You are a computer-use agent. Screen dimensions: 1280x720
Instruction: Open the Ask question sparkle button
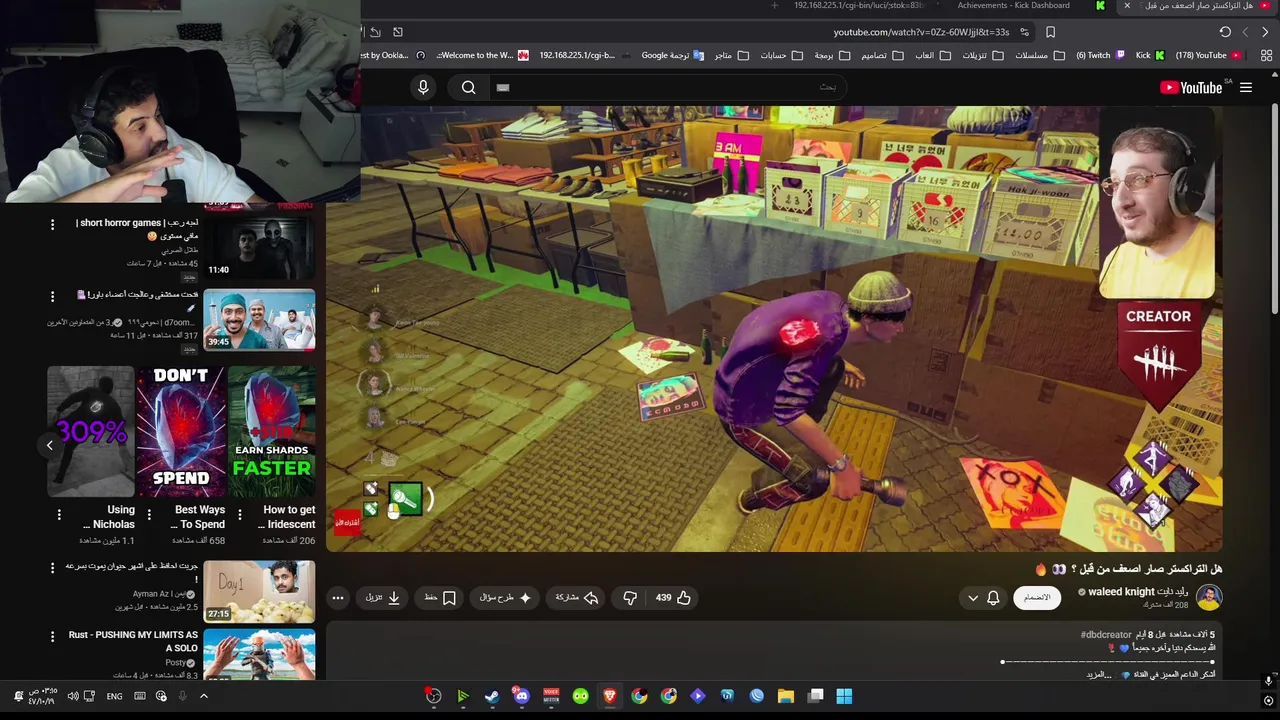tap(504, 598)
